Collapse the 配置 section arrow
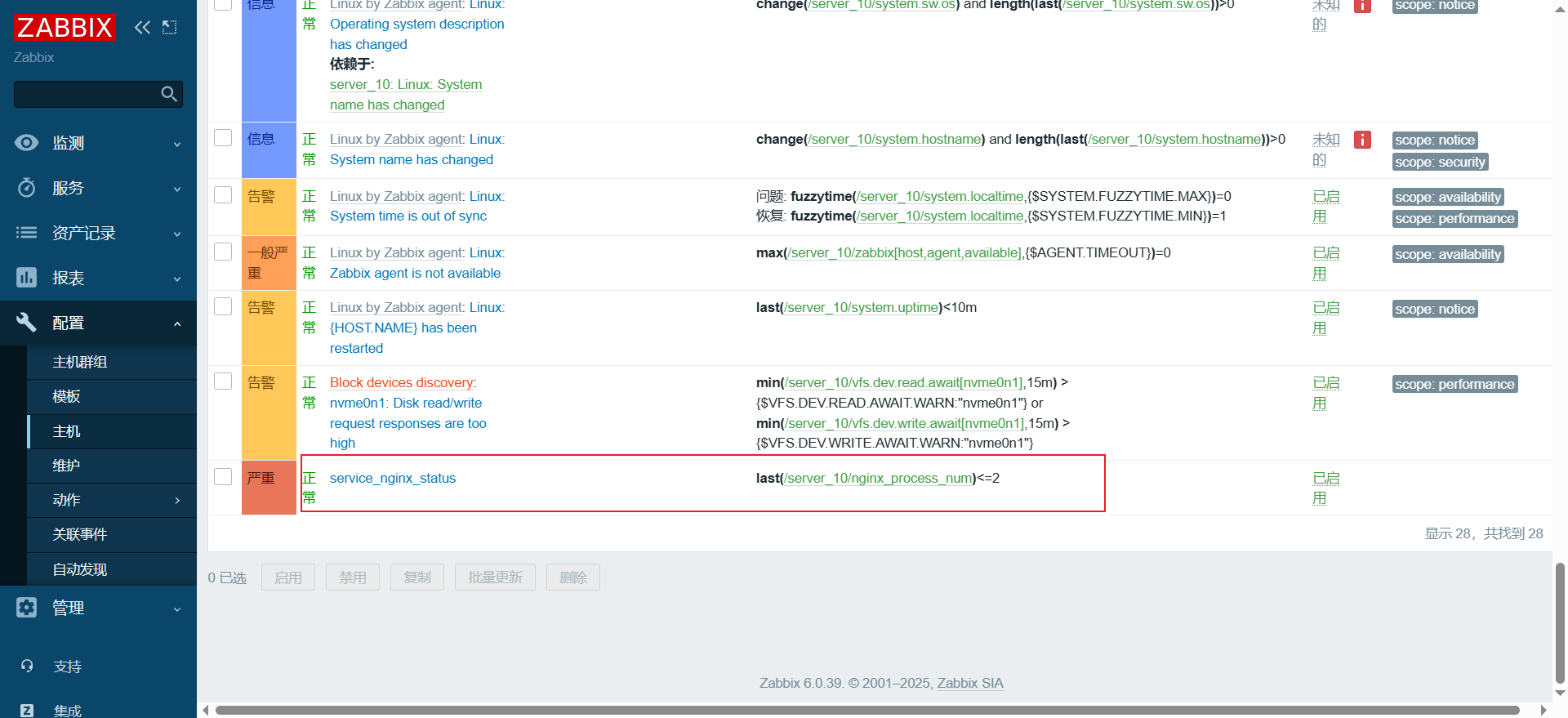Image resolution: width=1568 pixels, height=718 pixels. (177, 324)
